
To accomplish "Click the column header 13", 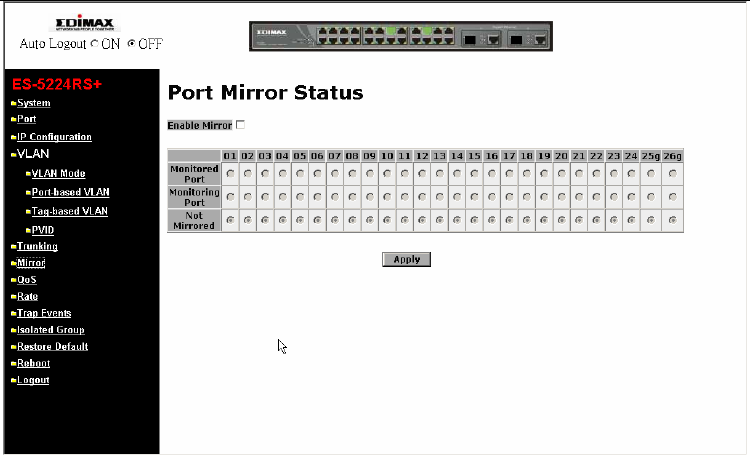I will click(x=439, y=156).
